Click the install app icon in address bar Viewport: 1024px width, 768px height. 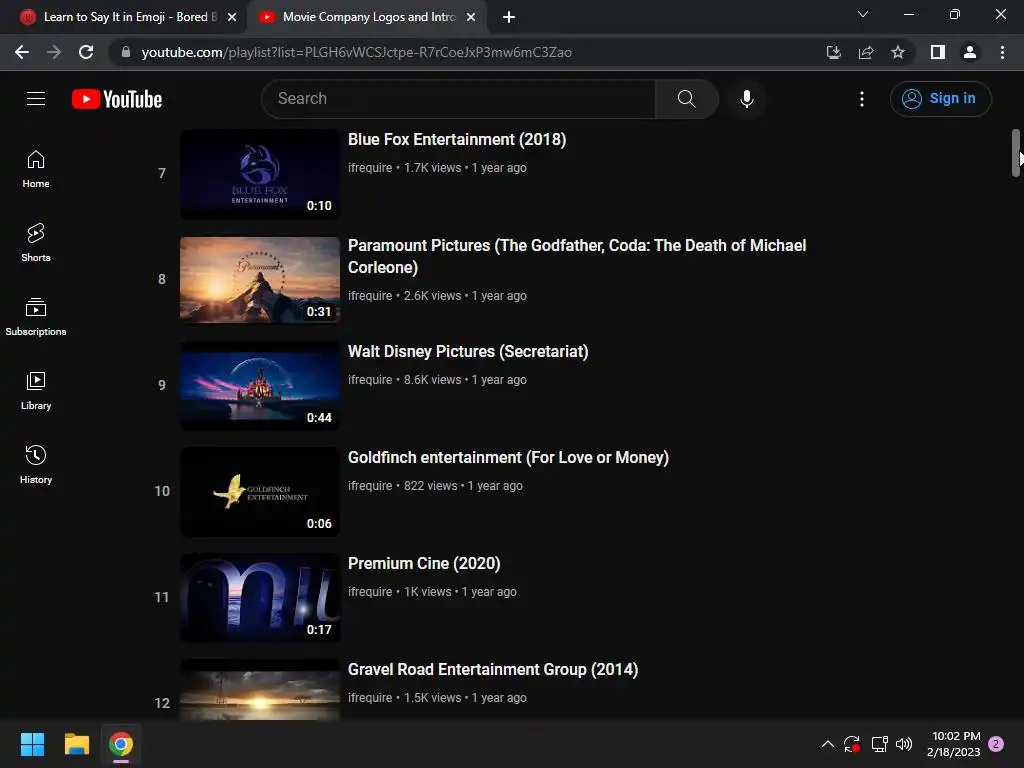[833, 52]
